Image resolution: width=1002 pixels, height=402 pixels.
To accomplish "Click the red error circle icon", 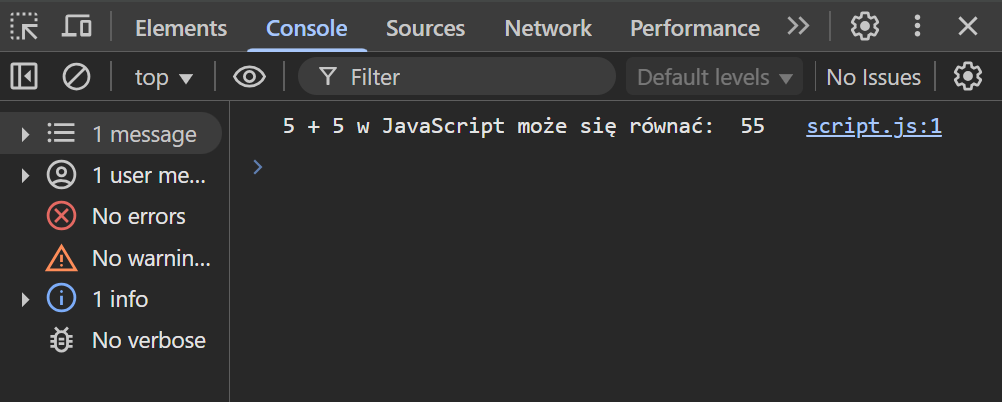I will (61, 217).
